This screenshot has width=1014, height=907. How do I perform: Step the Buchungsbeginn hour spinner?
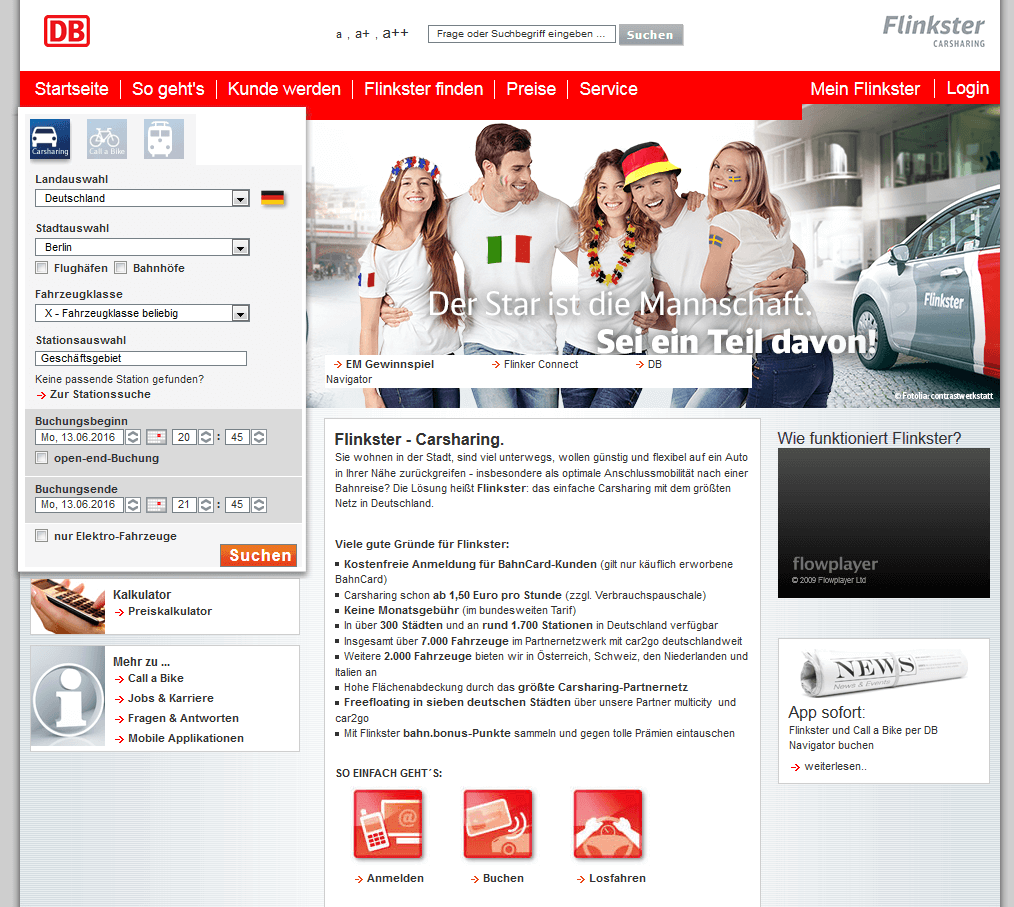pyautogui.click(x=206, y=438)
